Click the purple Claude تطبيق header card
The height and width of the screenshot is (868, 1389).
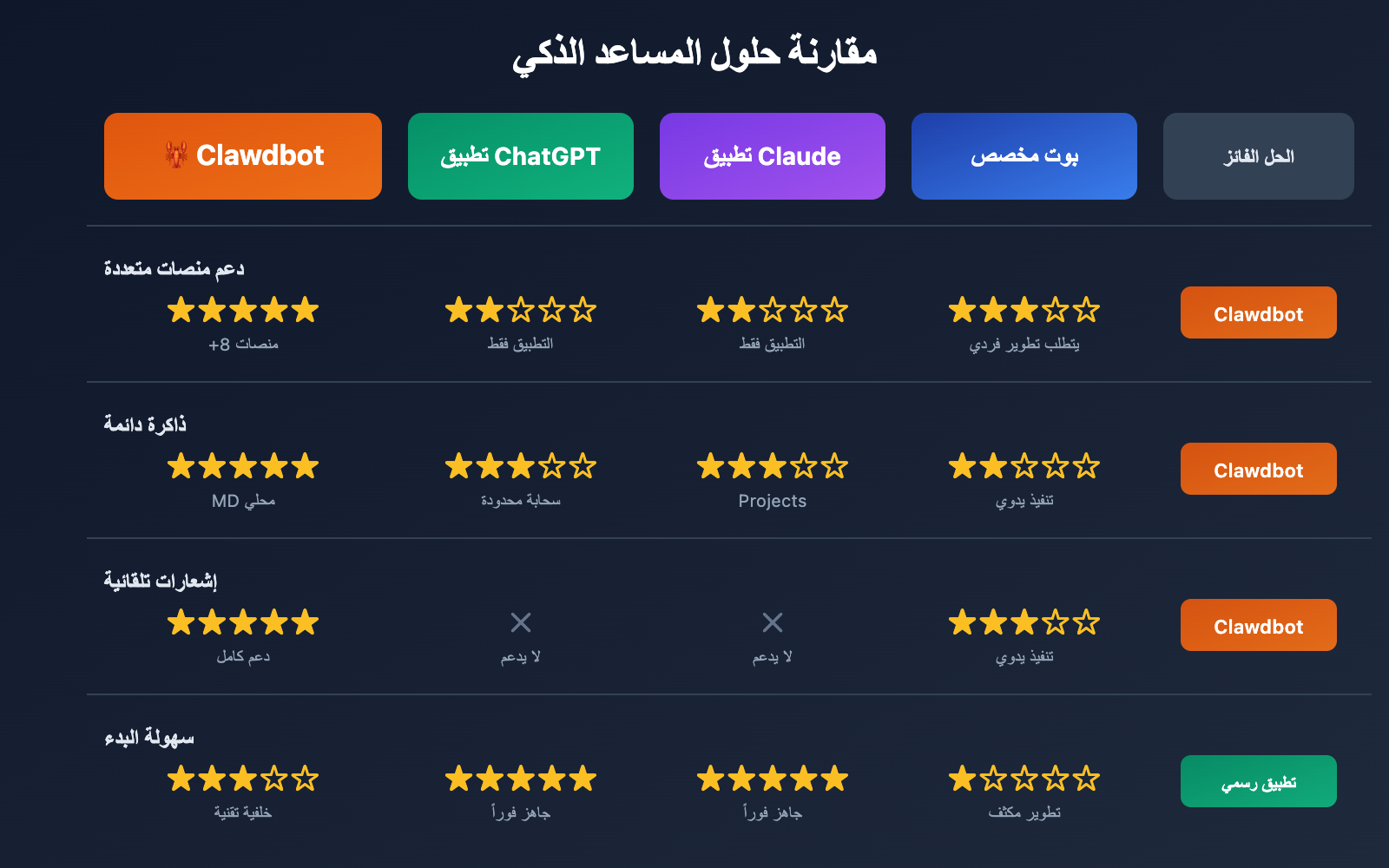pyautogui.click(x=772, y=156)
